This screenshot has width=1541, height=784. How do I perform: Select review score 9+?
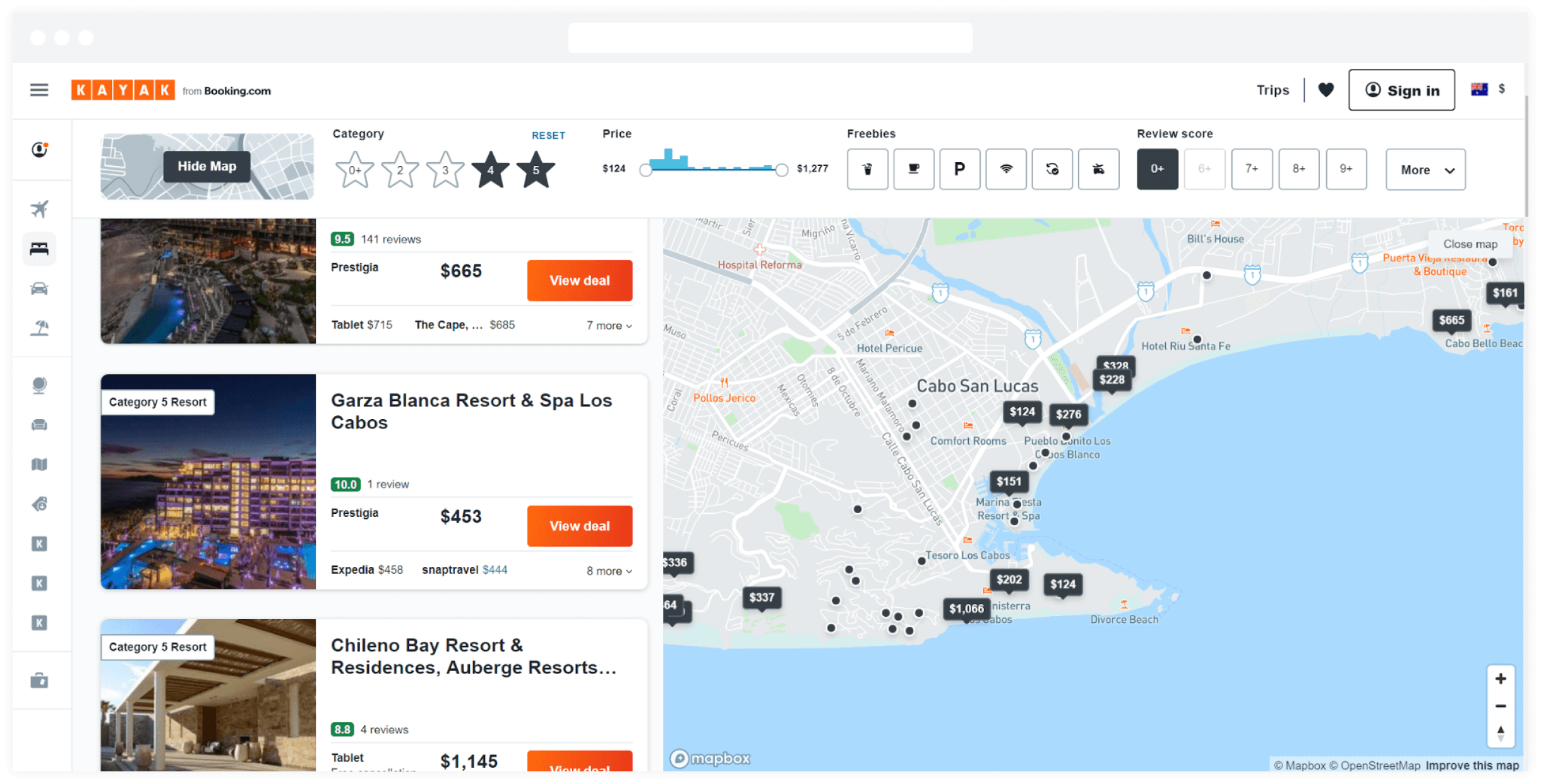pos(1346,169)
